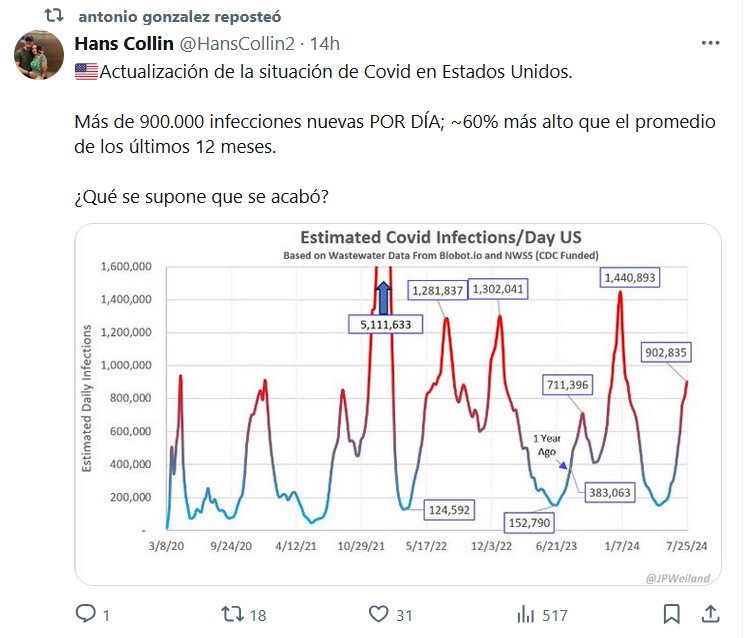The image size is (748, 638).
Task: Click the reply count showing 1
Action: point(106,615)
